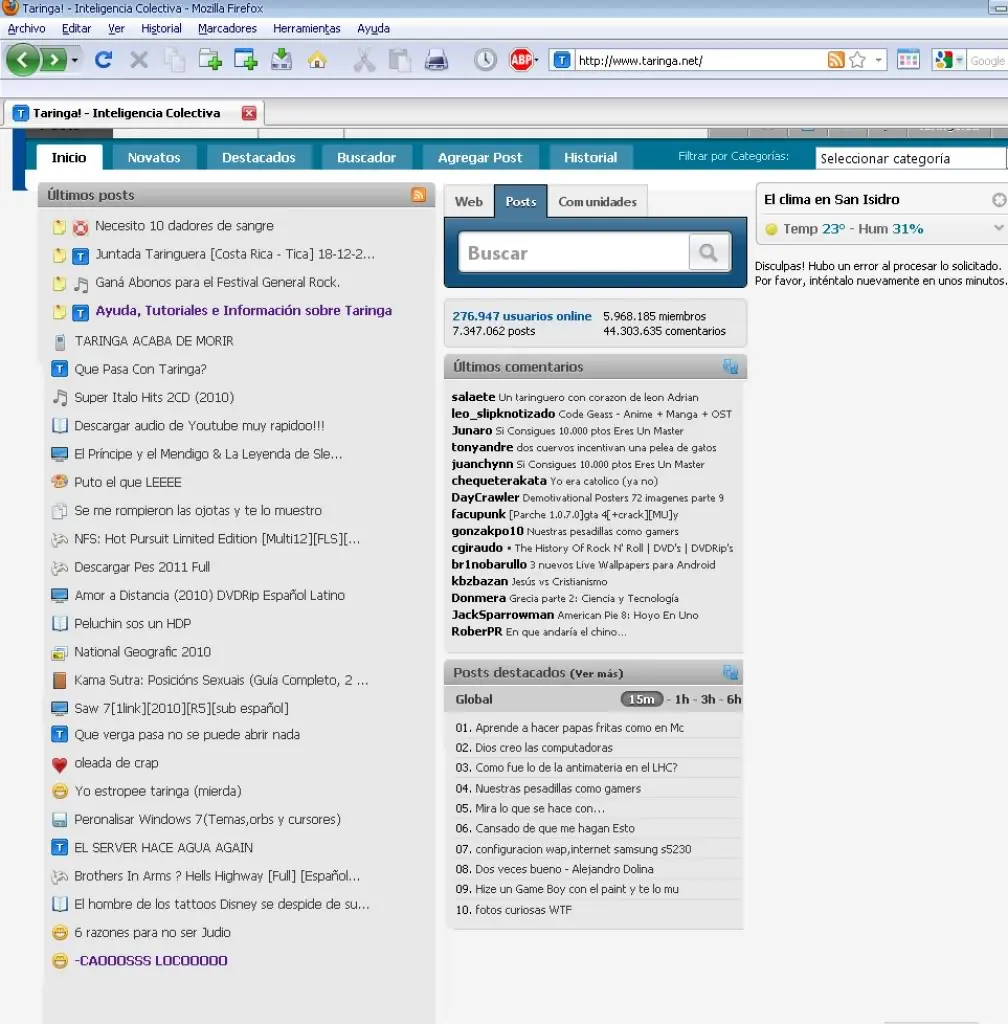Open the Adblock Plus dropdown arrow
The width and height of the screenshot is (1008, 1024).
pyautogui.click(x=537, y=60)
